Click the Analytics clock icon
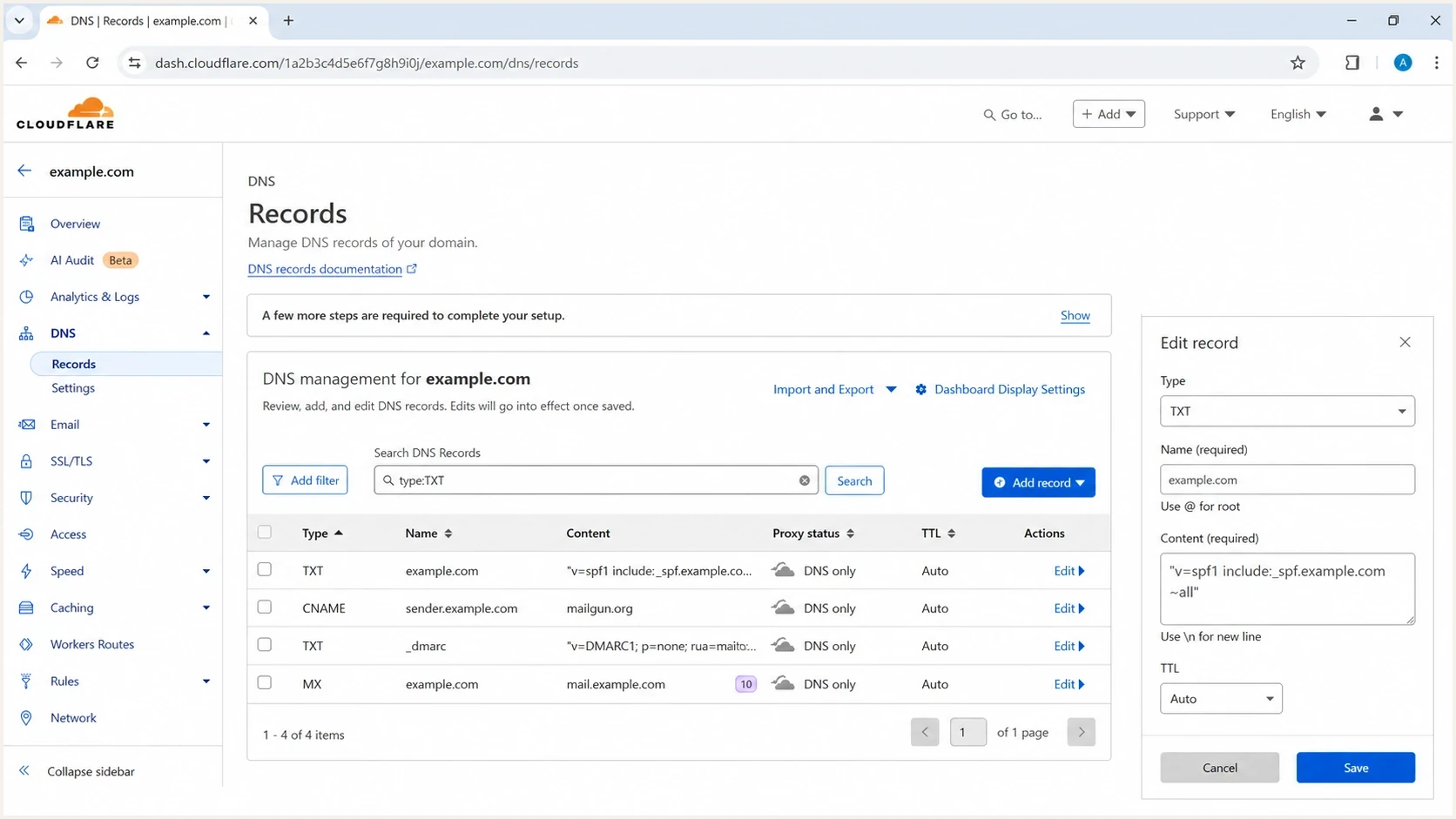1456x819 pixels. [26, 297]
